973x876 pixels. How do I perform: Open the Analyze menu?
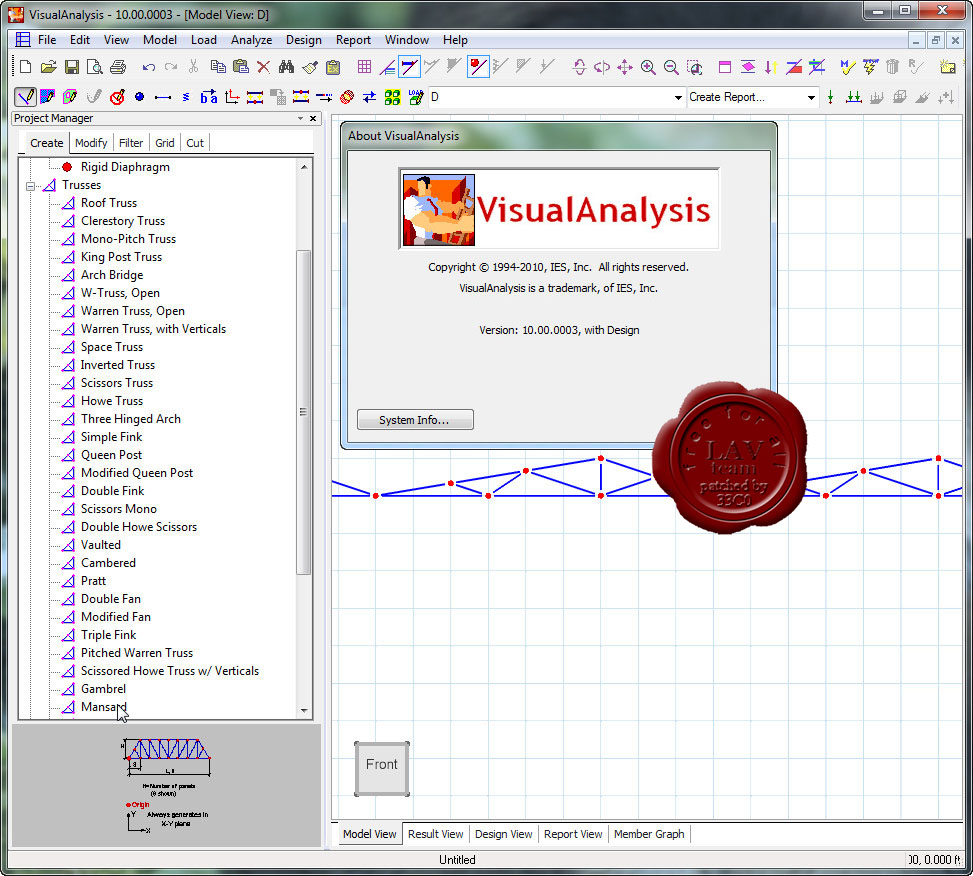pos(251,40)
